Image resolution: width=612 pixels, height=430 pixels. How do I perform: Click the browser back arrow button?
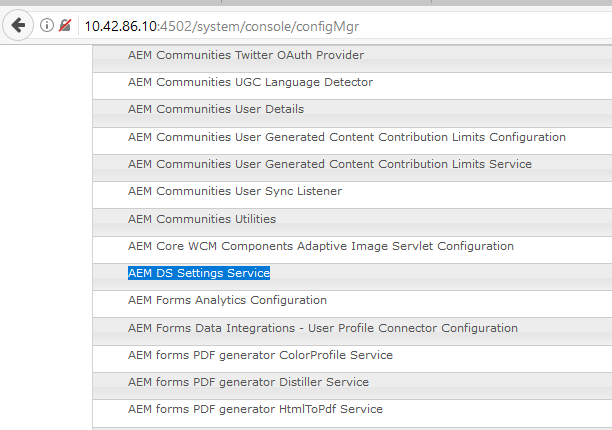coord(18,24)
